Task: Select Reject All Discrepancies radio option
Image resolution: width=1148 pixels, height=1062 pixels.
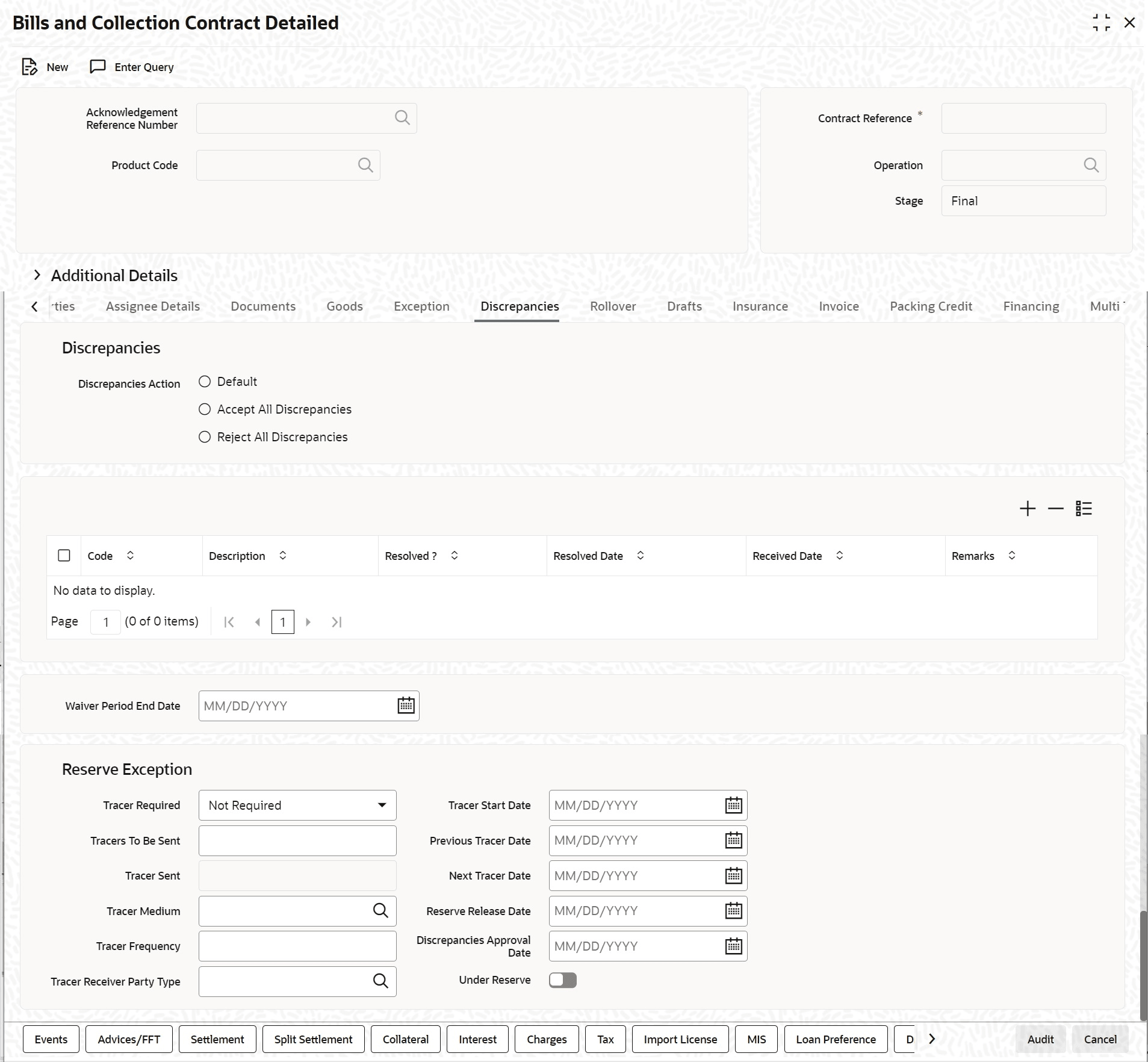Action: pos(205,437)
